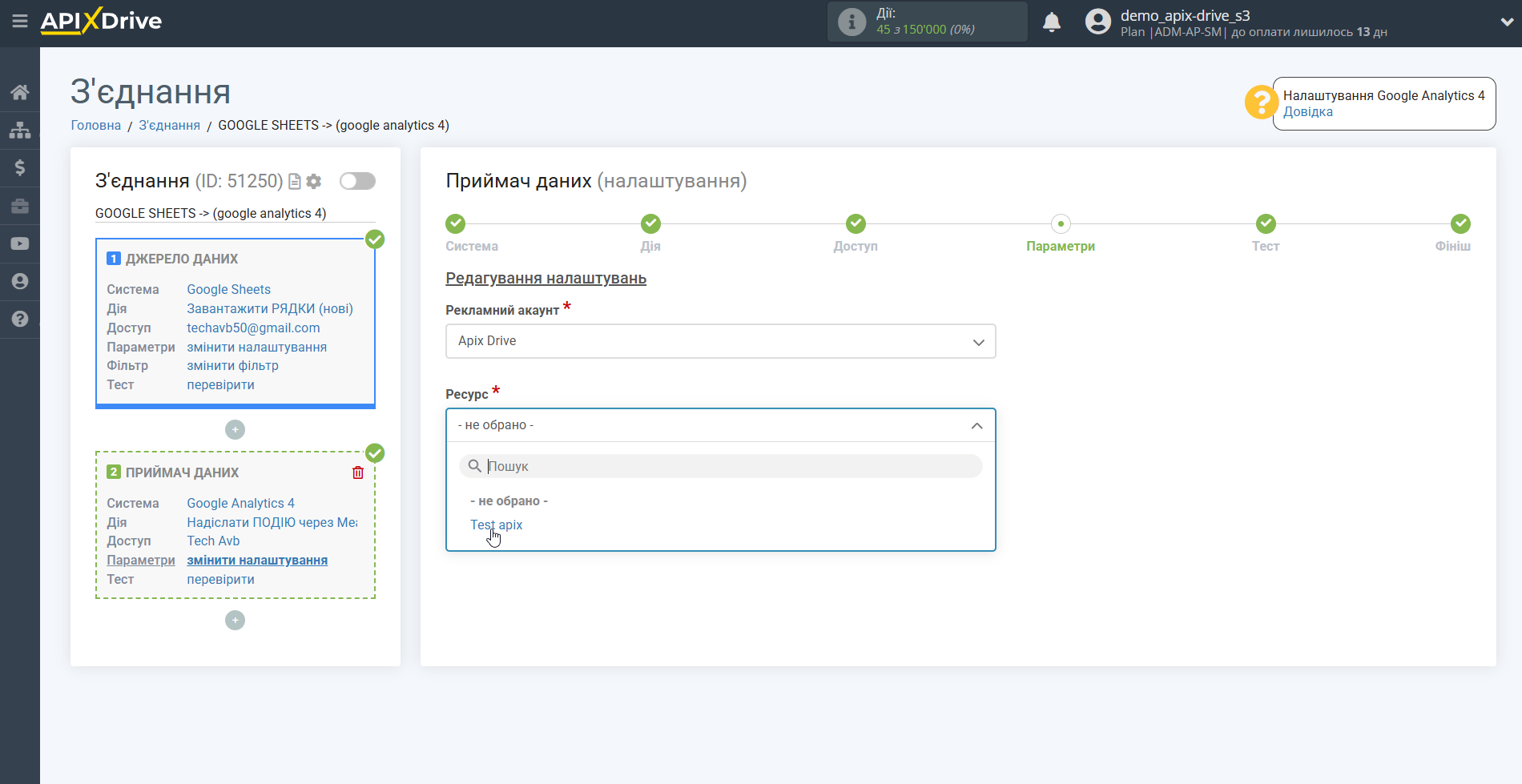Image resolution: width=1522 pixels, height=784 pixels.
Task: Select the '- не обрано -' option
Action: 509,501
